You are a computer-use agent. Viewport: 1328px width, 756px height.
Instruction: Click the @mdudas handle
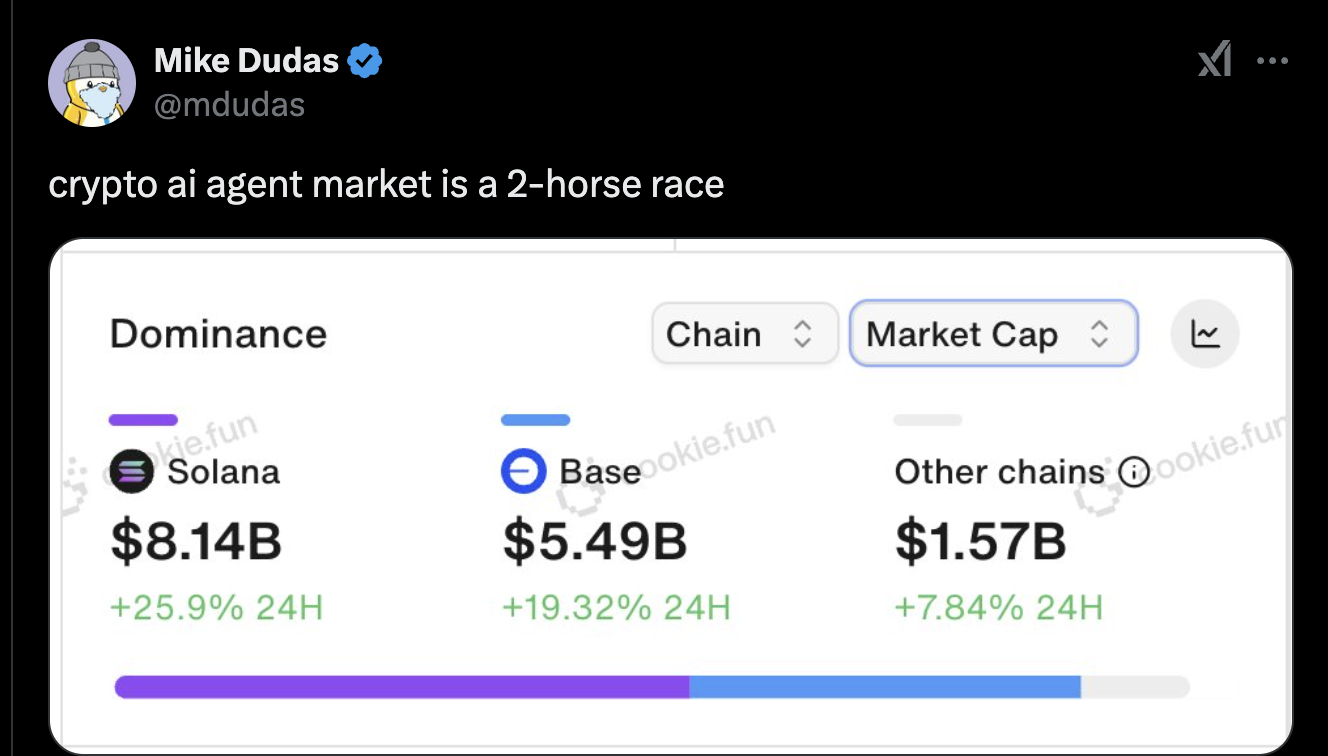pyautogui.click(x=229, y=103)
